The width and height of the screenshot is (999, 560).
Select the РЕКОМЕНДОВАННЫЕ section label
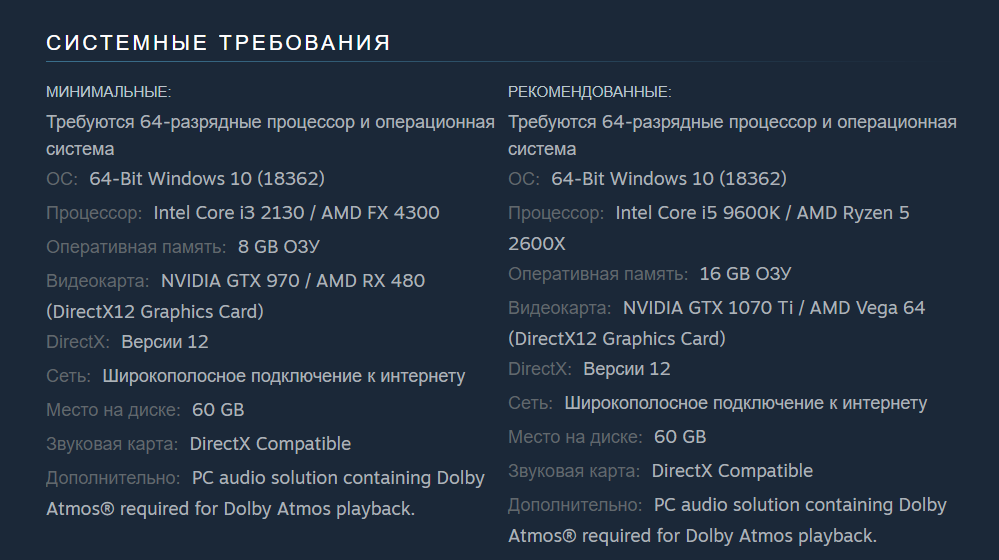(x=589, y=92)
